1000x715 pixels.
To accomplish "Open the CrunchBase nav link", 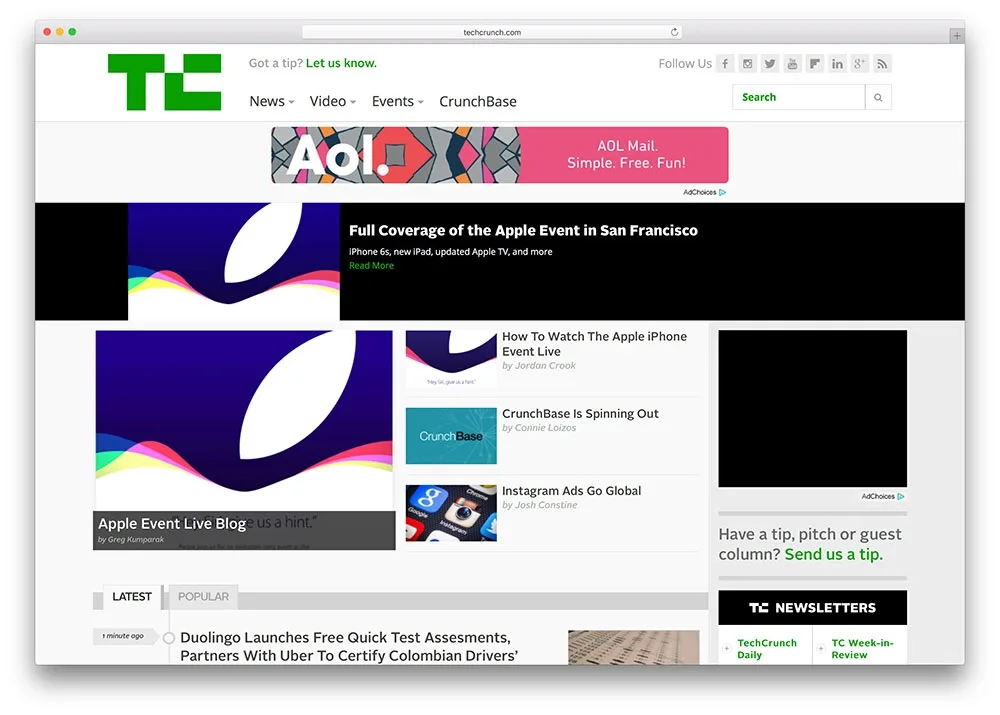I will [x=478, y=101].
